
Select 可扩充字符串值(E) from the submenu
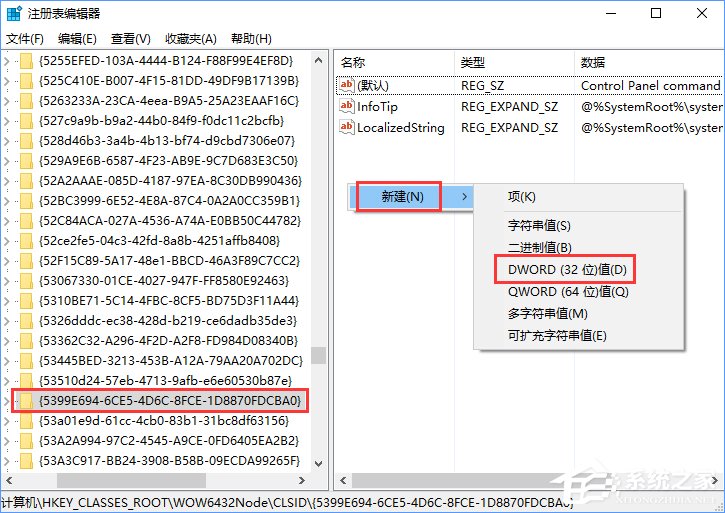578,335
